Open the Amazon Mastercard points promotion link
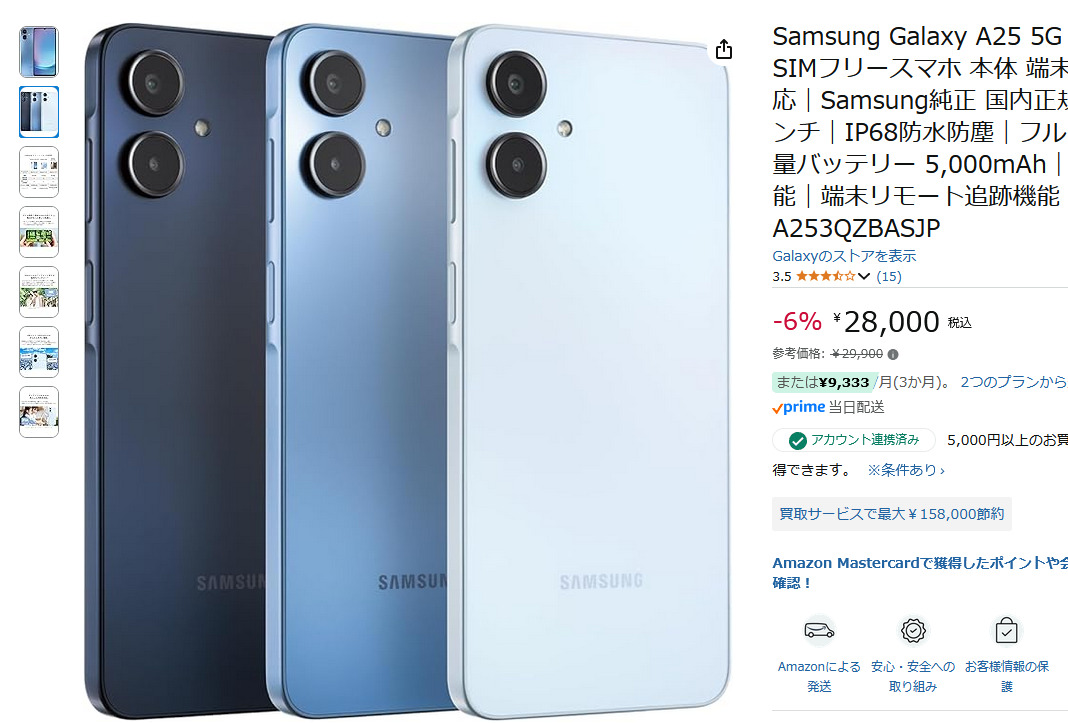This screenshot has height=723, width=1068. click(x=920, y=572)
